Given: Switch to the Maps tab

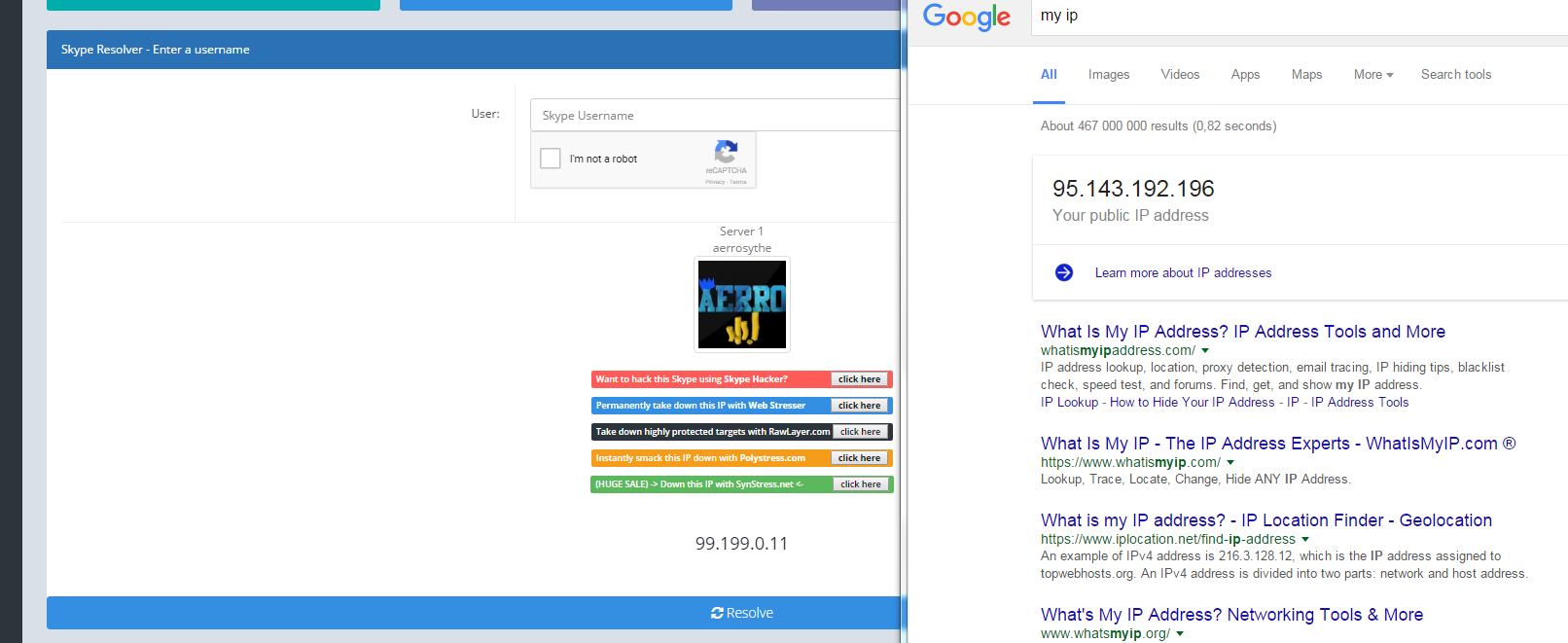Looking at the screenshot, I should [x=1306, y=75].
